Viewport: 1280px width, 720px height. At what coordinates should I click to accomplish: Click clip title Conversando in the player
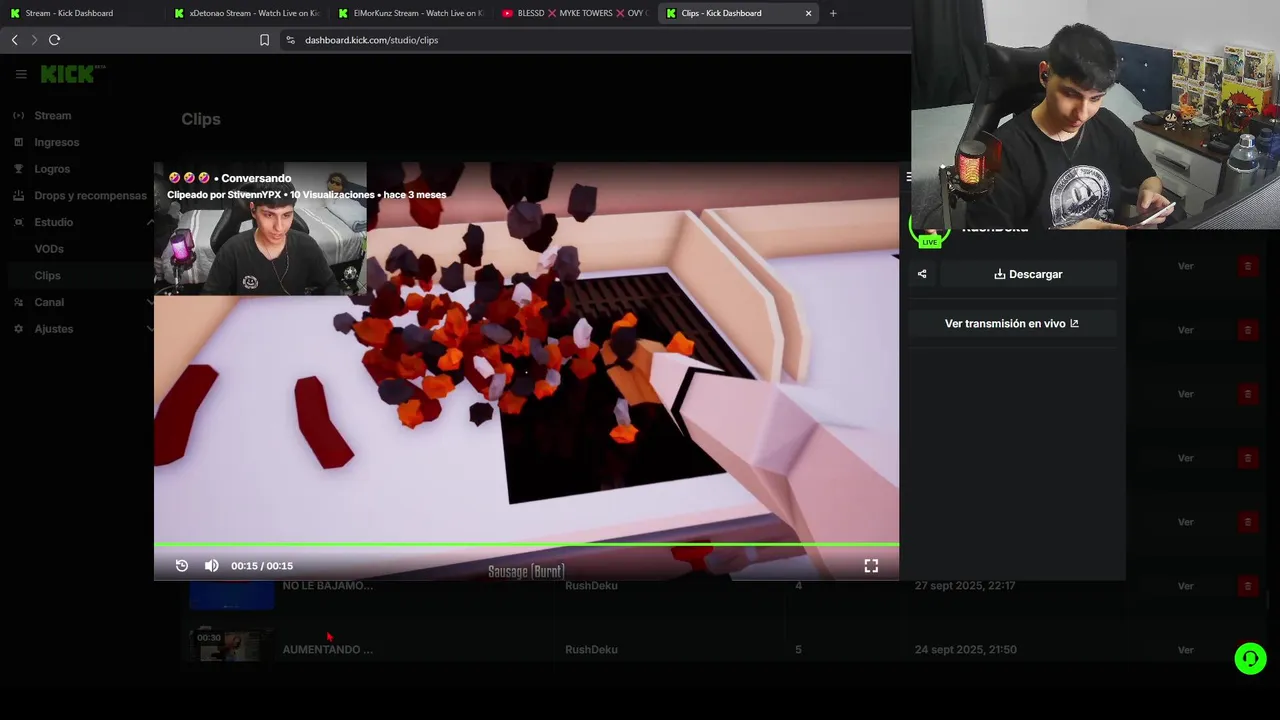click(x=256, y=178)
